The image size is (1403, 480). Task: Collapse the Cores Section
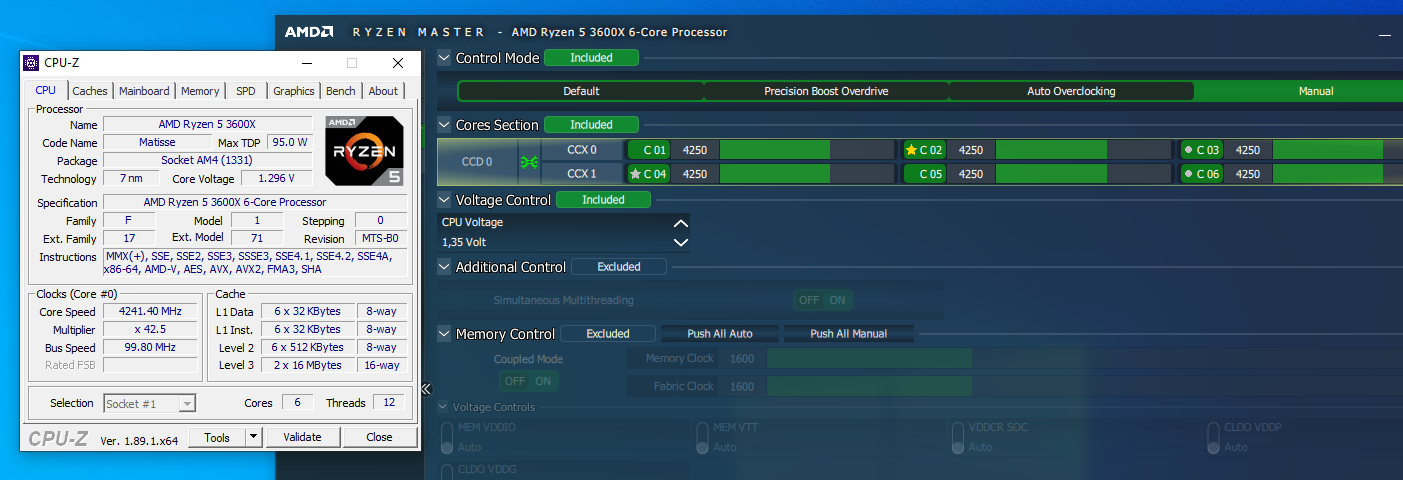point(444,125)
